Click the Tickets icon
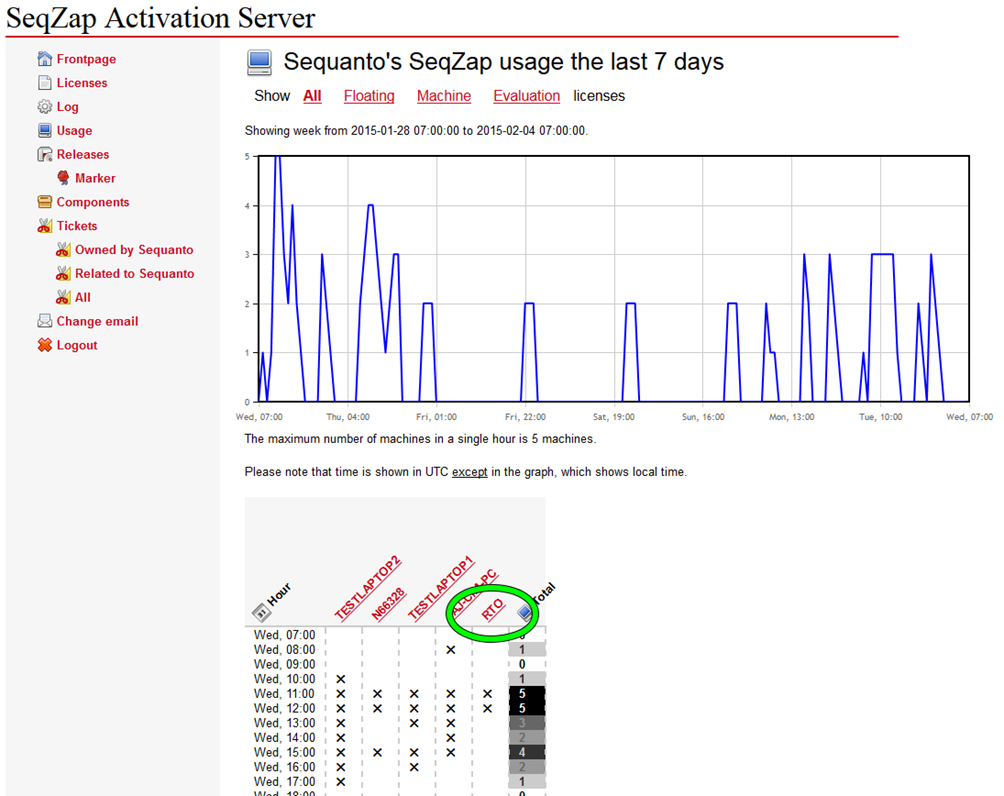This screenshot has width=1004, height=796. tap(44, 225)
